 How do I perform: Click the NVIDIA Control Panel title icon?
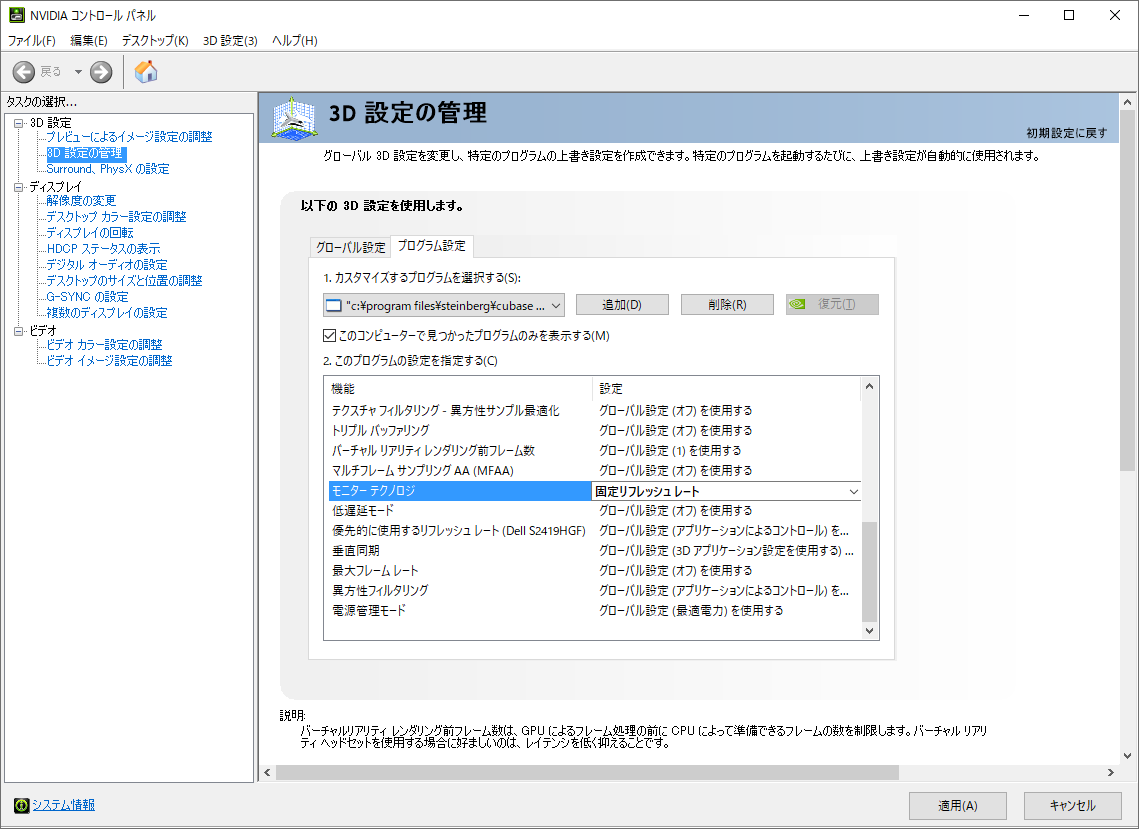click(16, 15)
